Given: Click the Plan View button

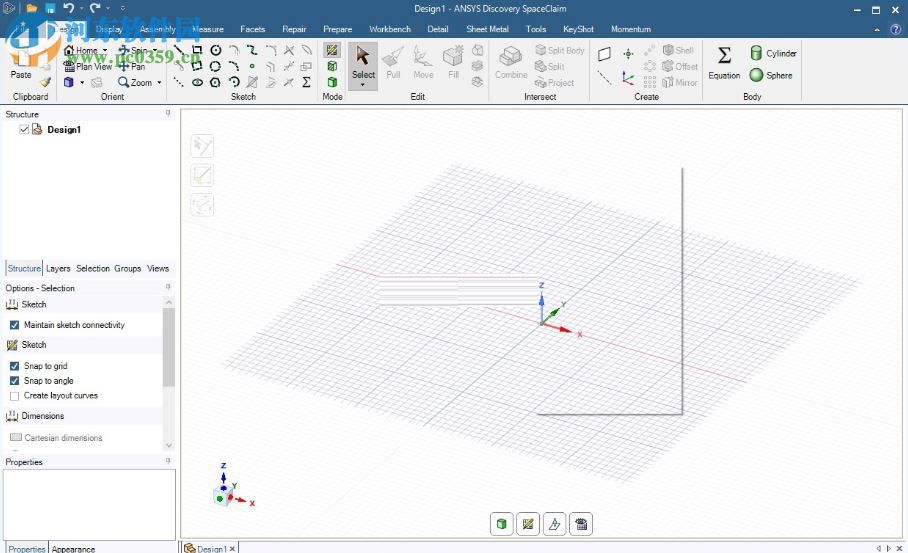Looking at the screenshot, I should (x=88, y=66).
